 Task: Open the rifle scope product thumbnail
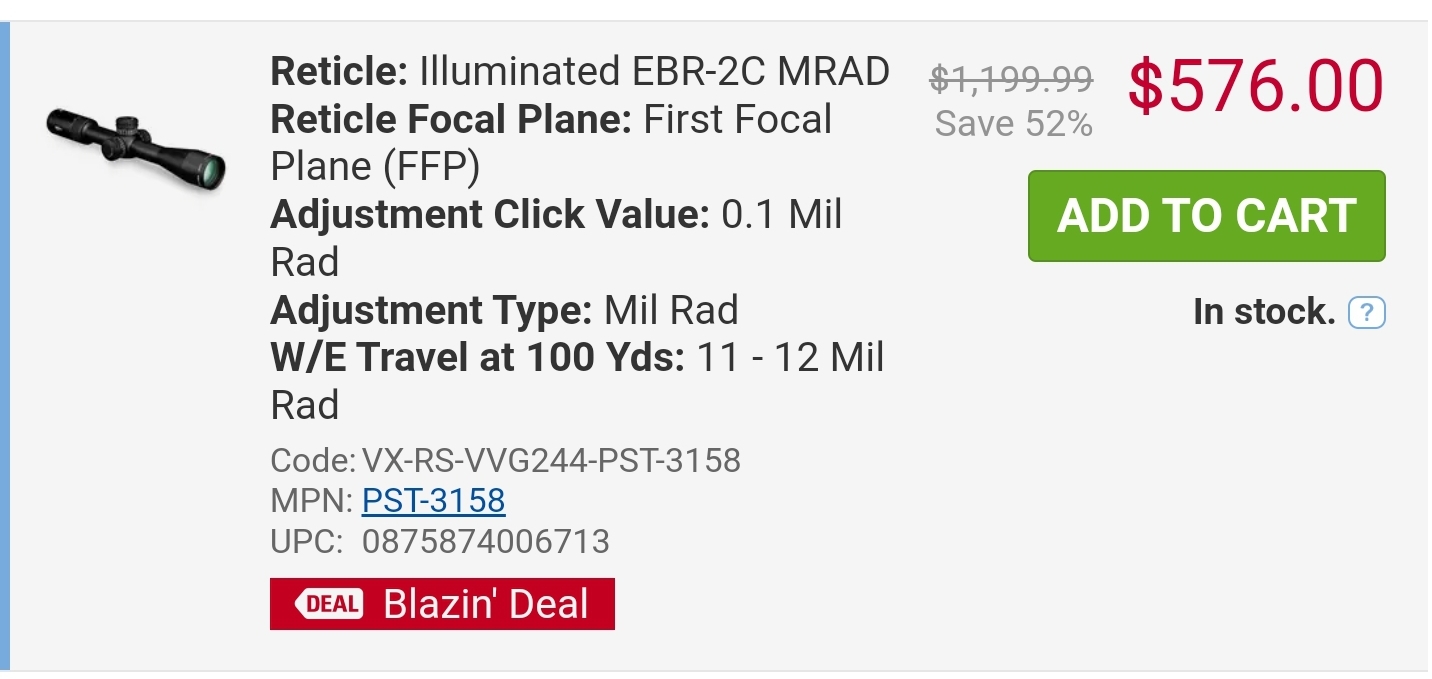(x=136, y=148)
